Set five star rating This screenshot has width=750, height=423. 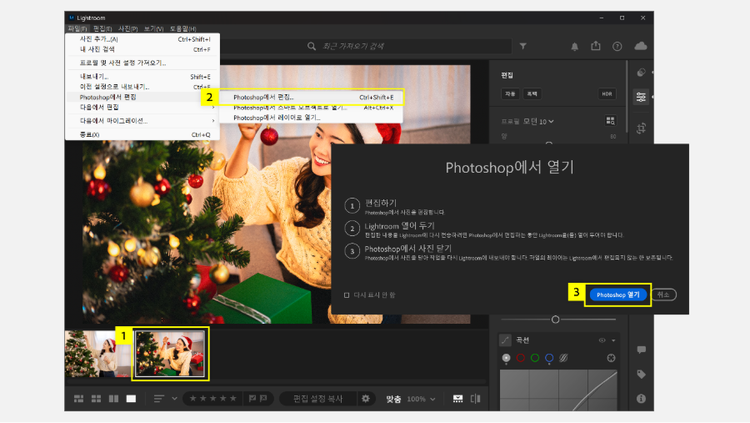233,399
